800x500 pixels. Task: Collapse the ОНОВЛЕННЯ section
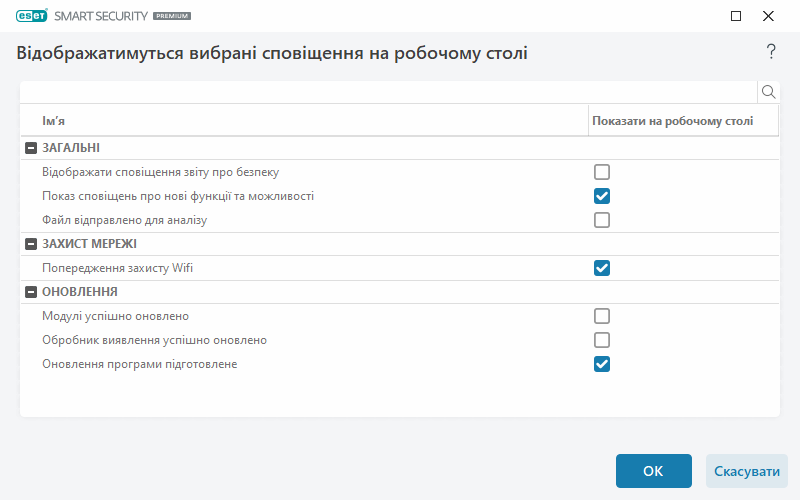point(31,292)
